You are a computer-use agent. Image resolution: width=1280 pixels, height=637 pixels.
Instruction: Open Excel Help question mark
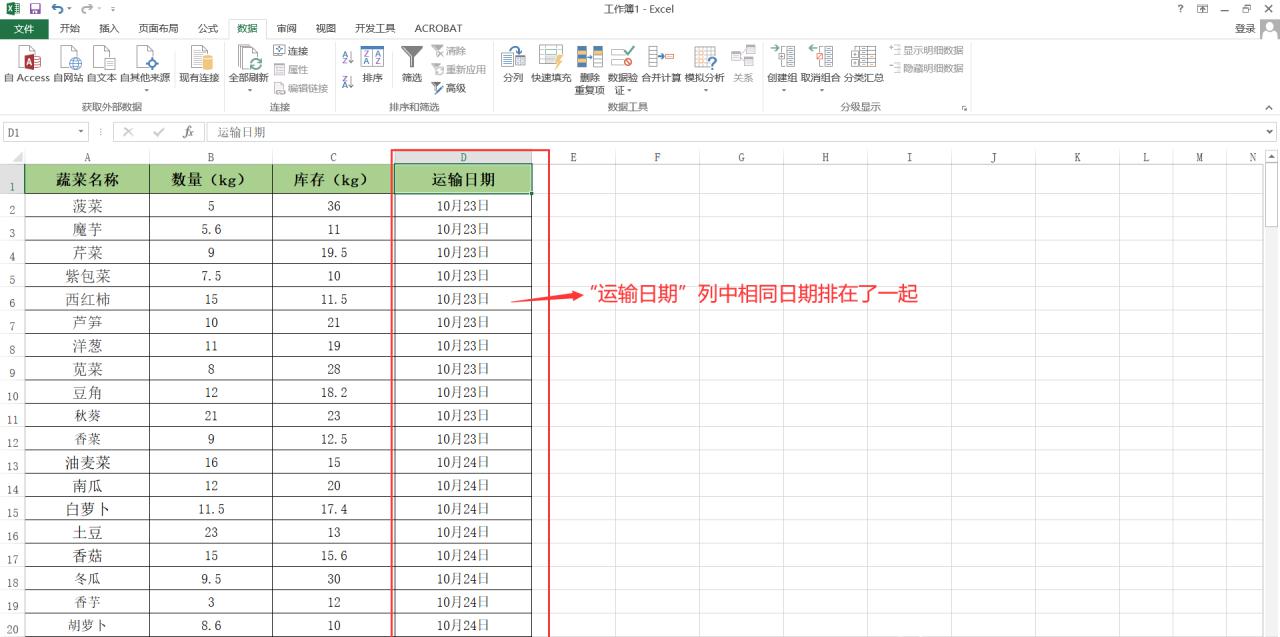1181,9
